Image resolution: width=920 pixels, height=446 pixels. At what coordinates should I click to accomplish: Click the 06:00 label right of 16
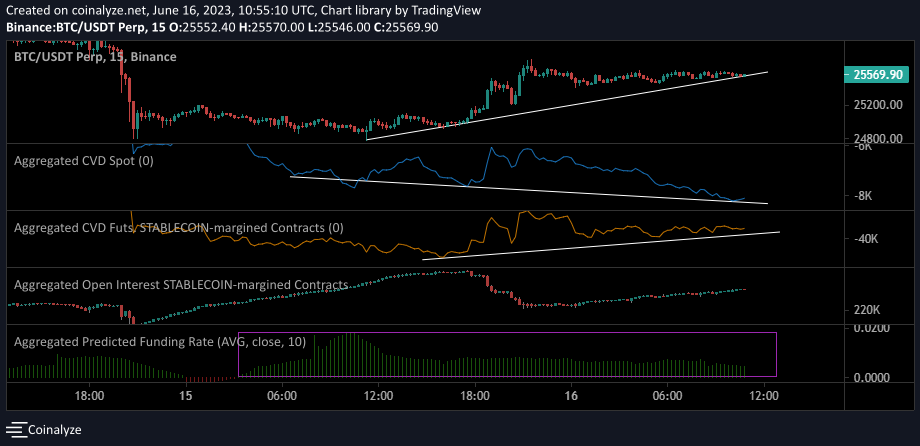click(668, 396)
